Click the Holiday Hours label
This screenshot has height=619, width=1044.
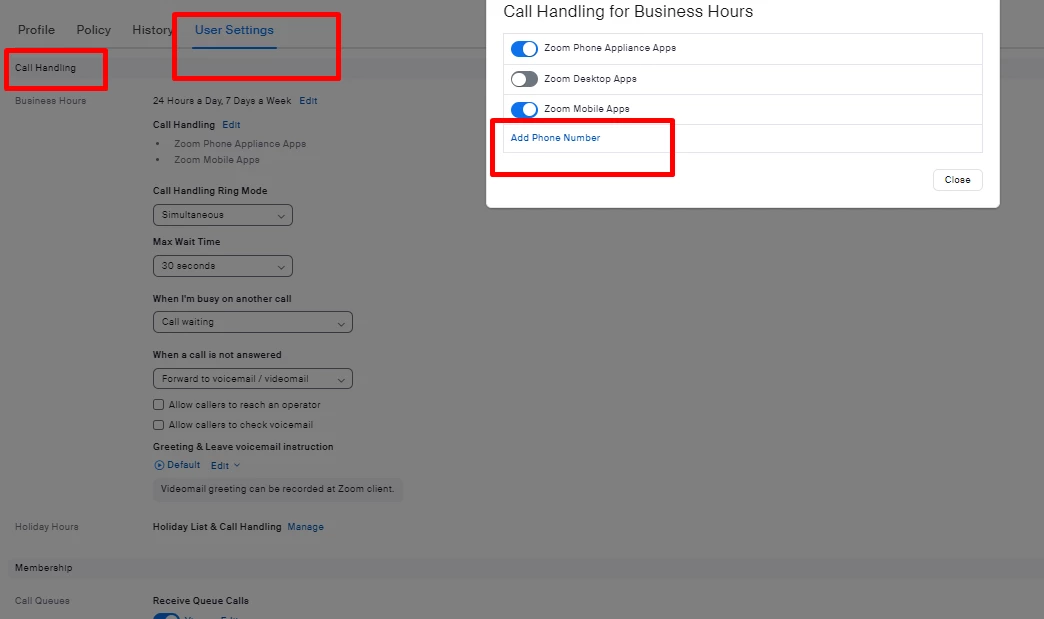pyautogui.click(x=47, y=526)
